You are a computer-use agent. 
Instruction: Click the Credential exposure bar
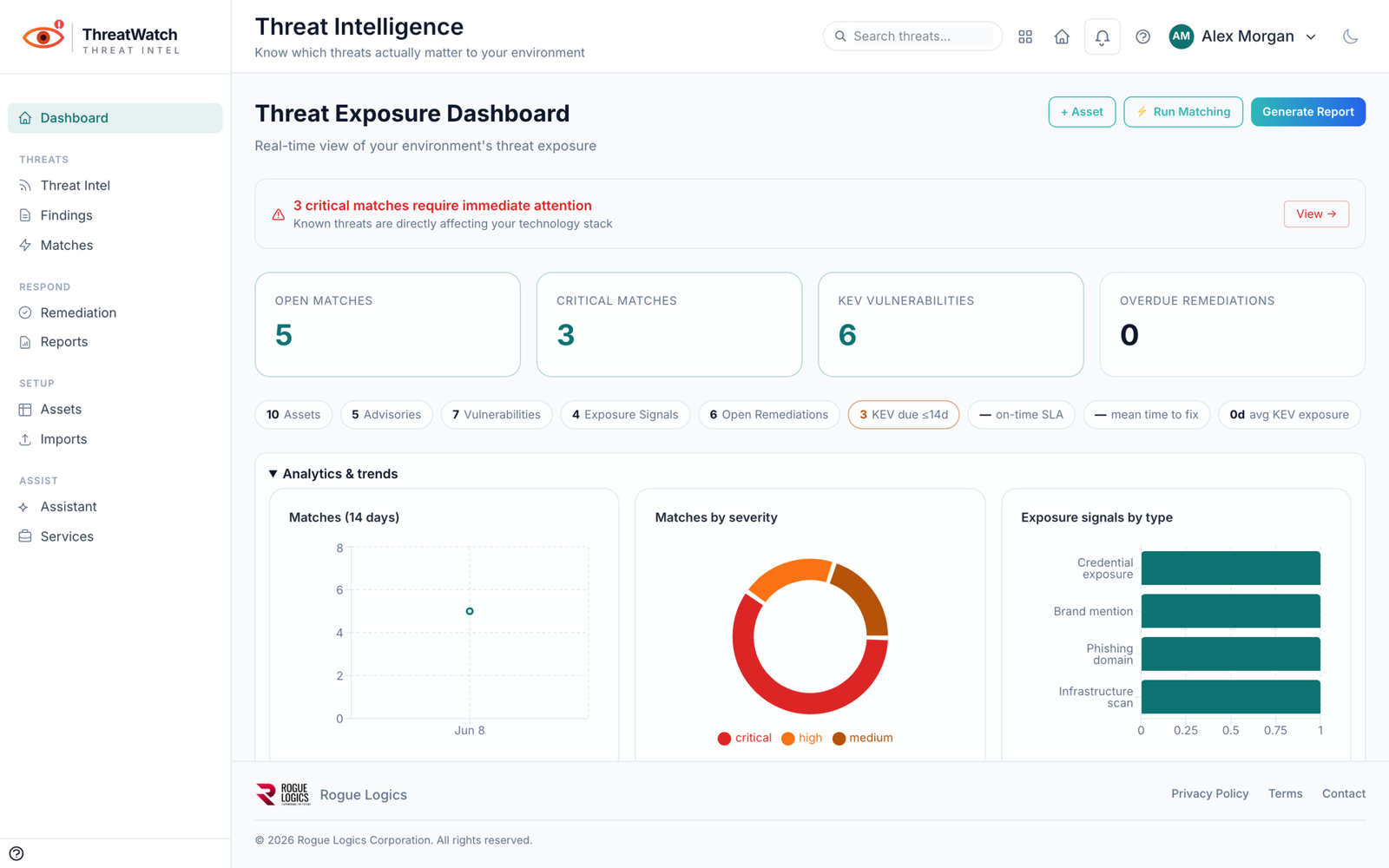tap(1231, 569)
